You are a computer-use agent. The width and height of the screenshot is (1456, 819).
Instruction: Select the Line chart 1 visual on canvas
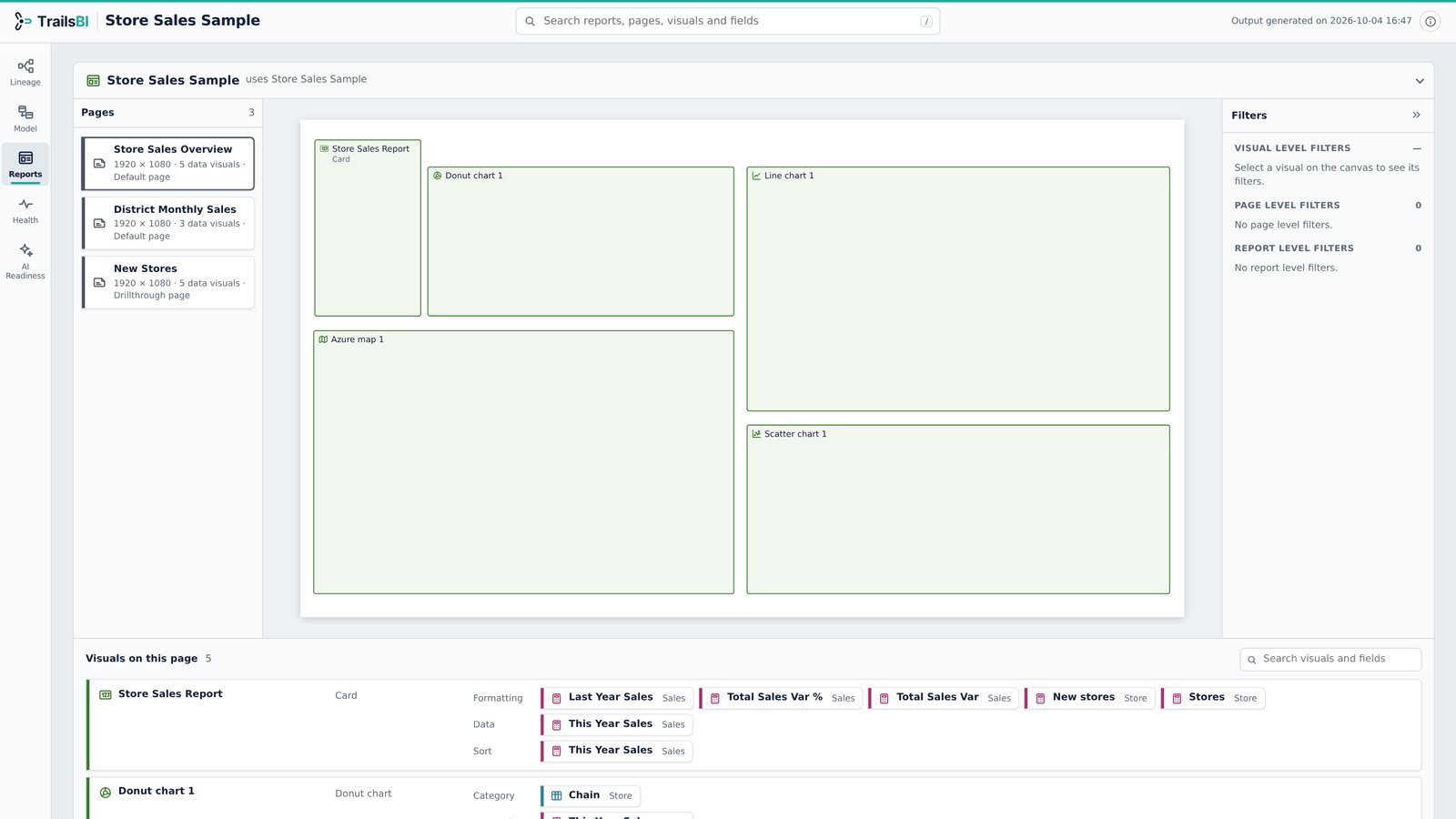pyautogui.click(x=958, y=288)
